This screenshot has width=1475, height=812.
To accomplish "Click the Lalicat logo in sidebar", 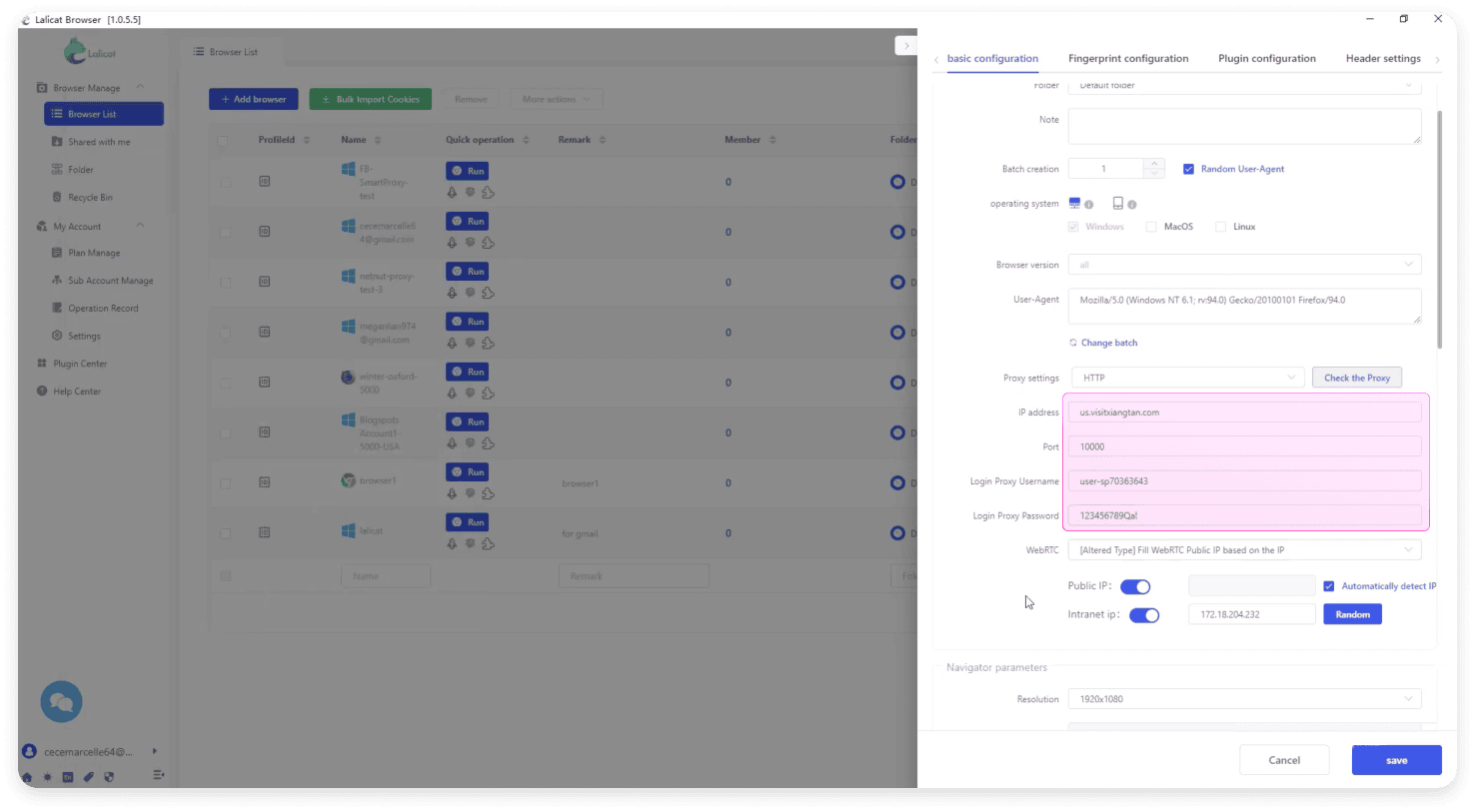I will tap(89, 51).
